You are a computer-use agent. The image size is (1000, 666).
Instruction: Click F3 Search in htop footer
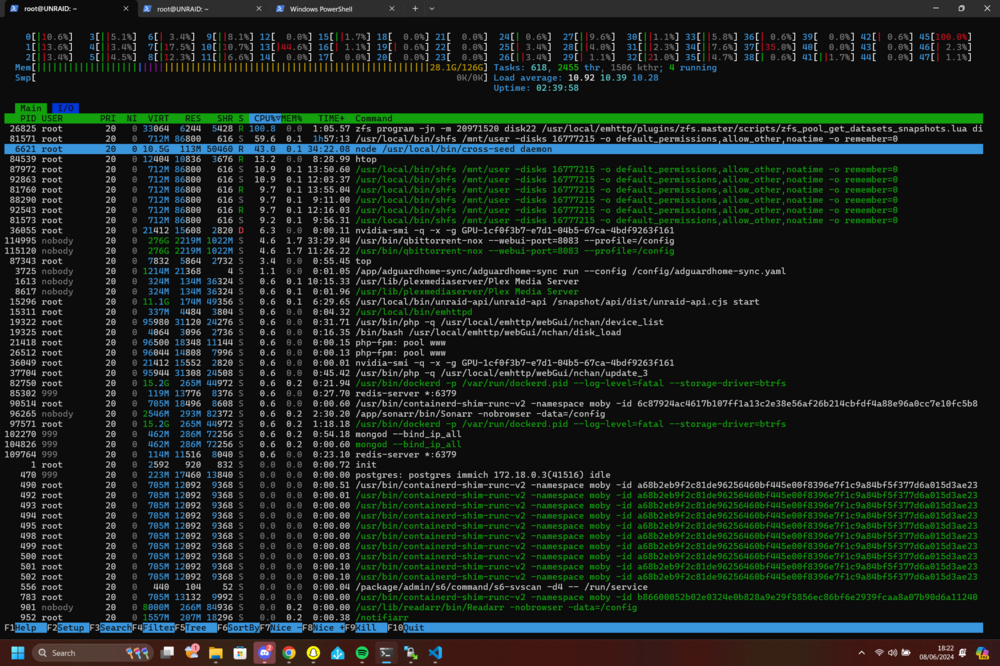point(110,628)
